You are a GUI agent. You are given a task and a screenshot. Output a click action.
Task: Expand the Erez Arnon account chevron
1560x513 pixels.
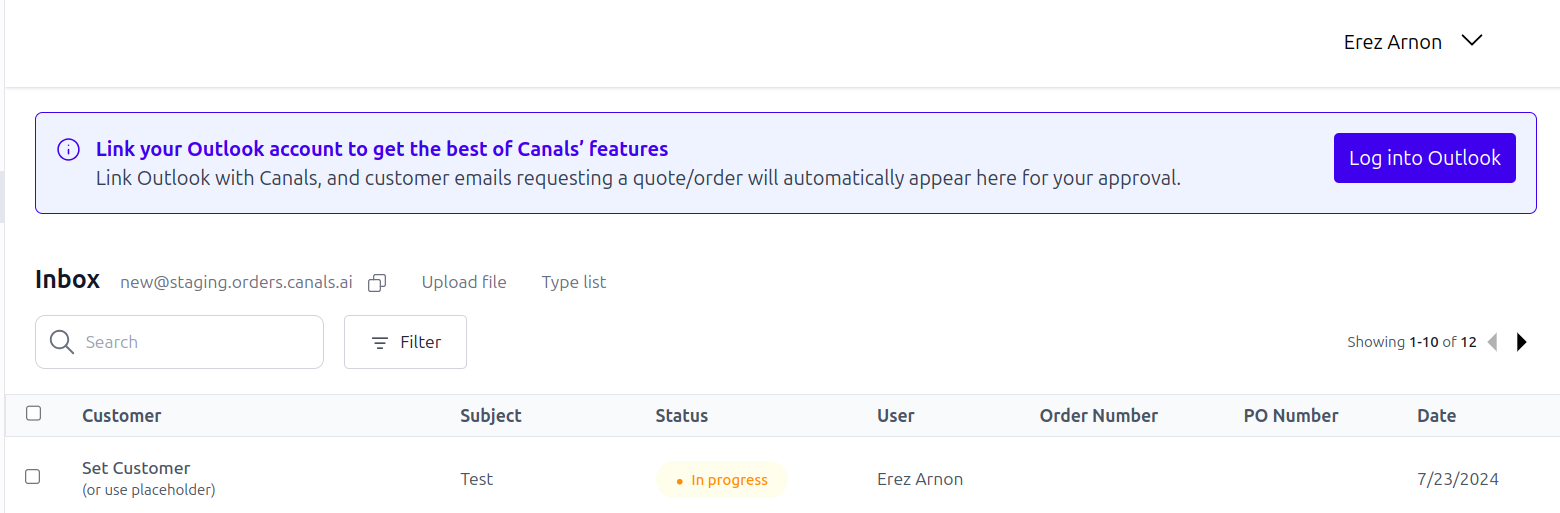1471,41
